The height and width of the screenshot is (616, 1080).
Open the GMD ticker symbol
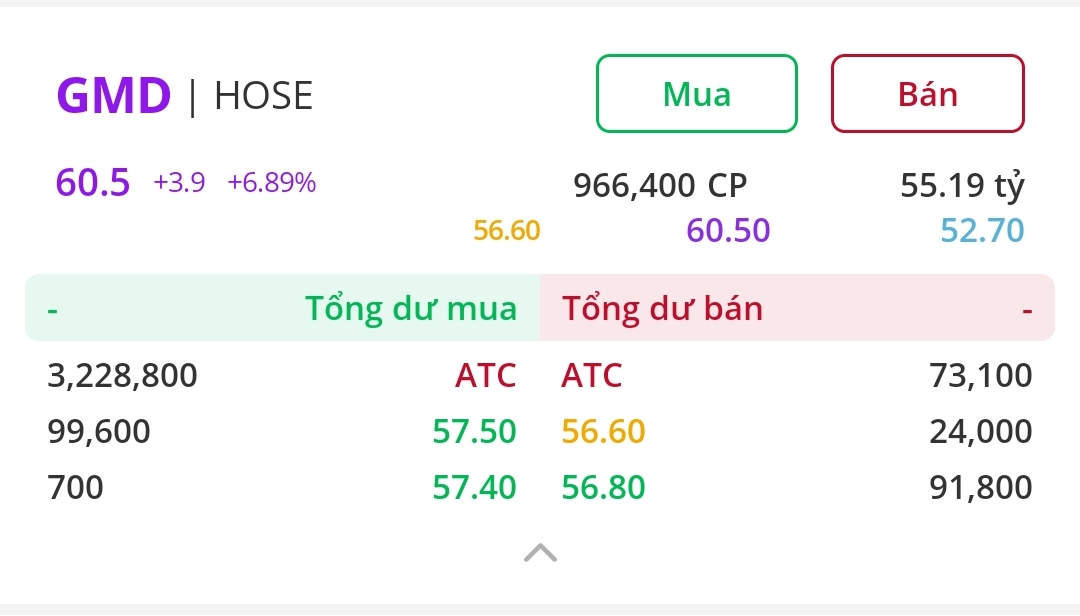coord(114,96)
